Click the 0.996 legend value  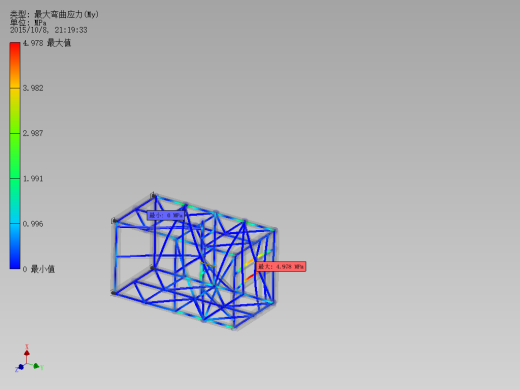(33, 224)
